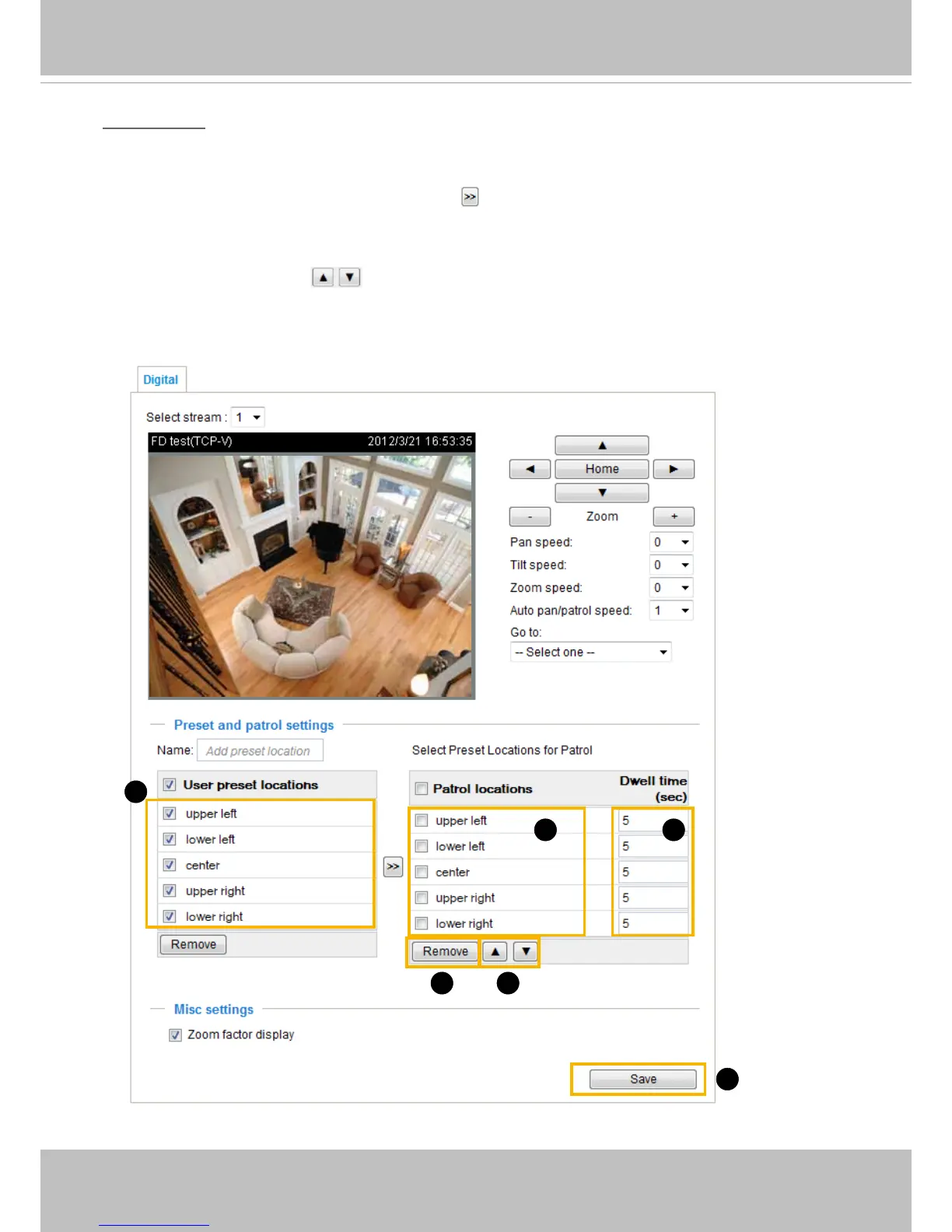Uncheck 'lower right' in user preset locations
This screenshot has width=952, height=1232.
tap(170, 916)
